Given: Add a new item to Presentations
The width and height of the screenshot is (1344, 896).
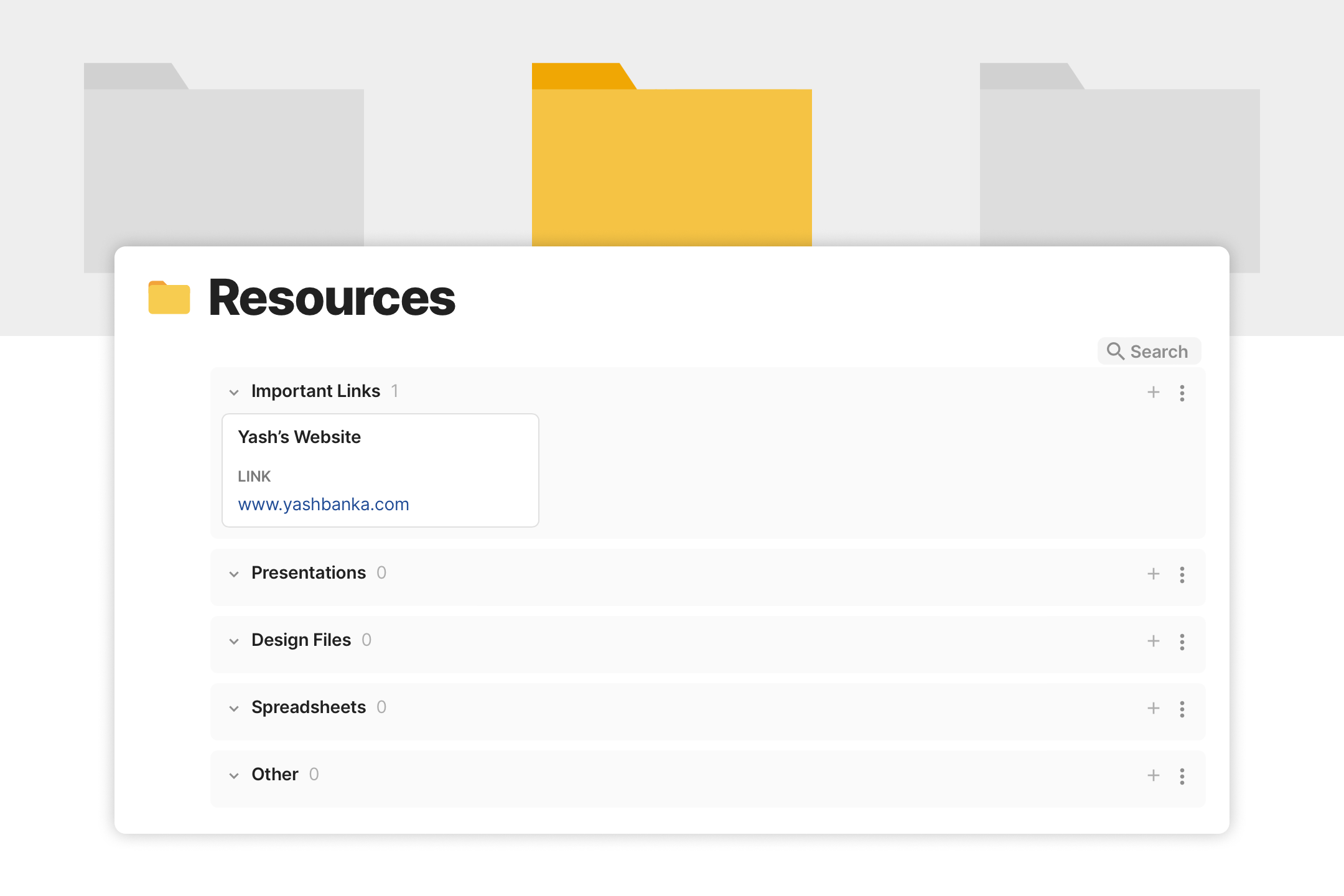Looking at the screenshot, I should click(x=1154, y=574).
